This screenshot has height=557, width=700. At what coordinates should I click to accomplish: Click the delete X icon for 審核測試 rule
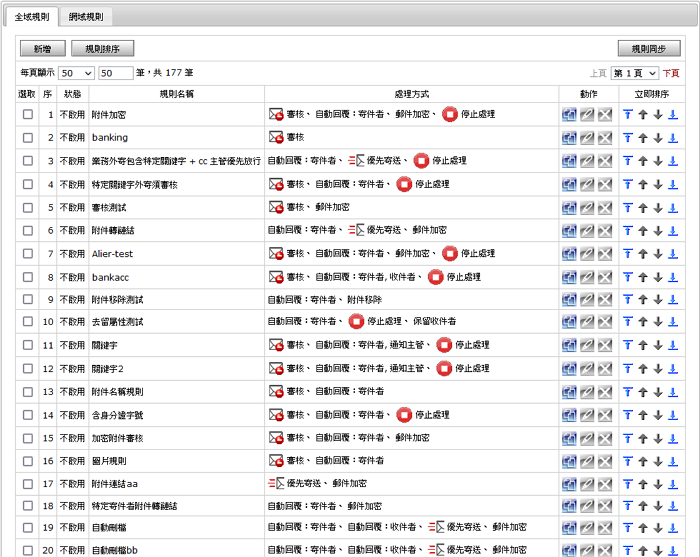604,206
